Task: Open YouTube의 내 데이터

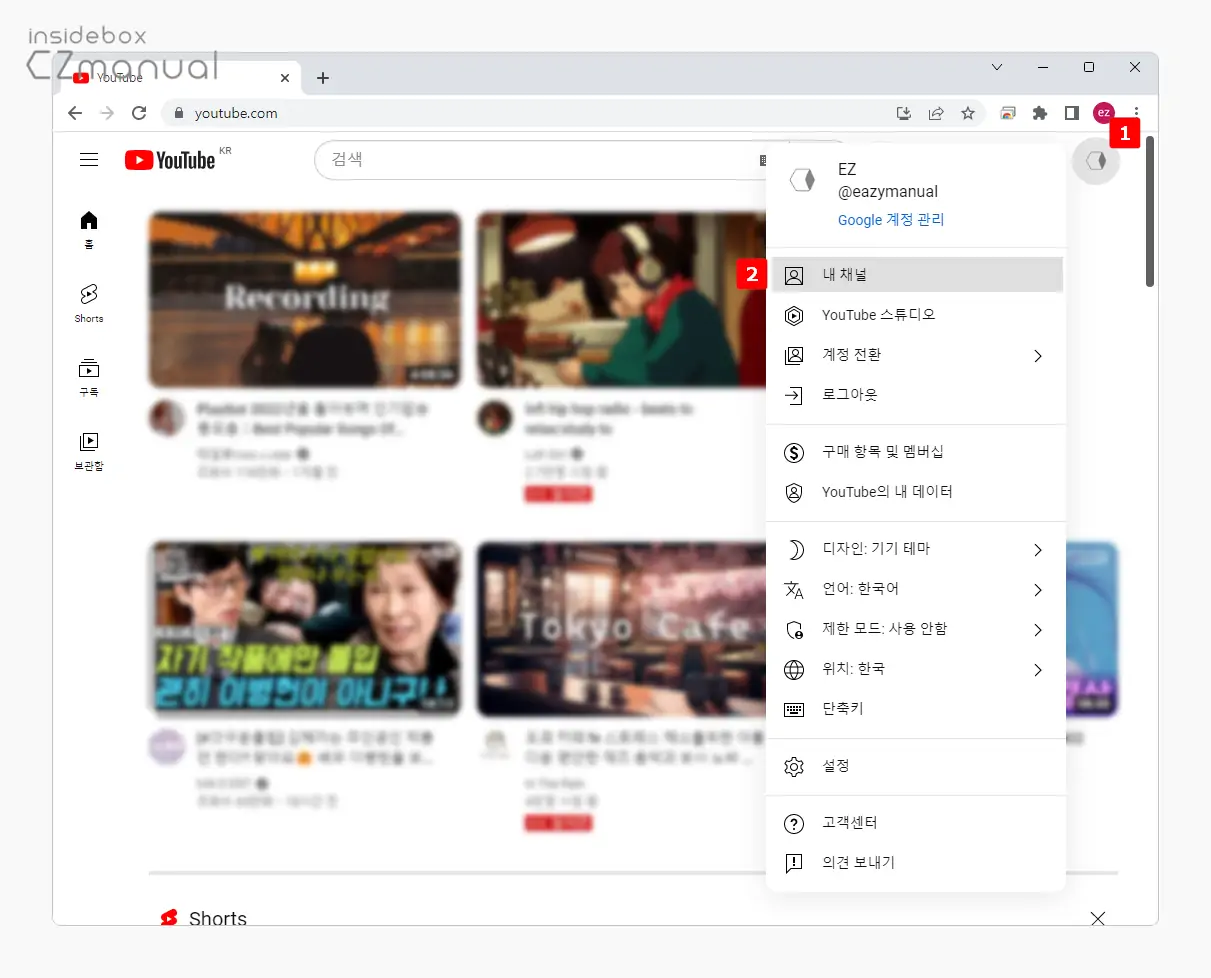Action: 917,492
